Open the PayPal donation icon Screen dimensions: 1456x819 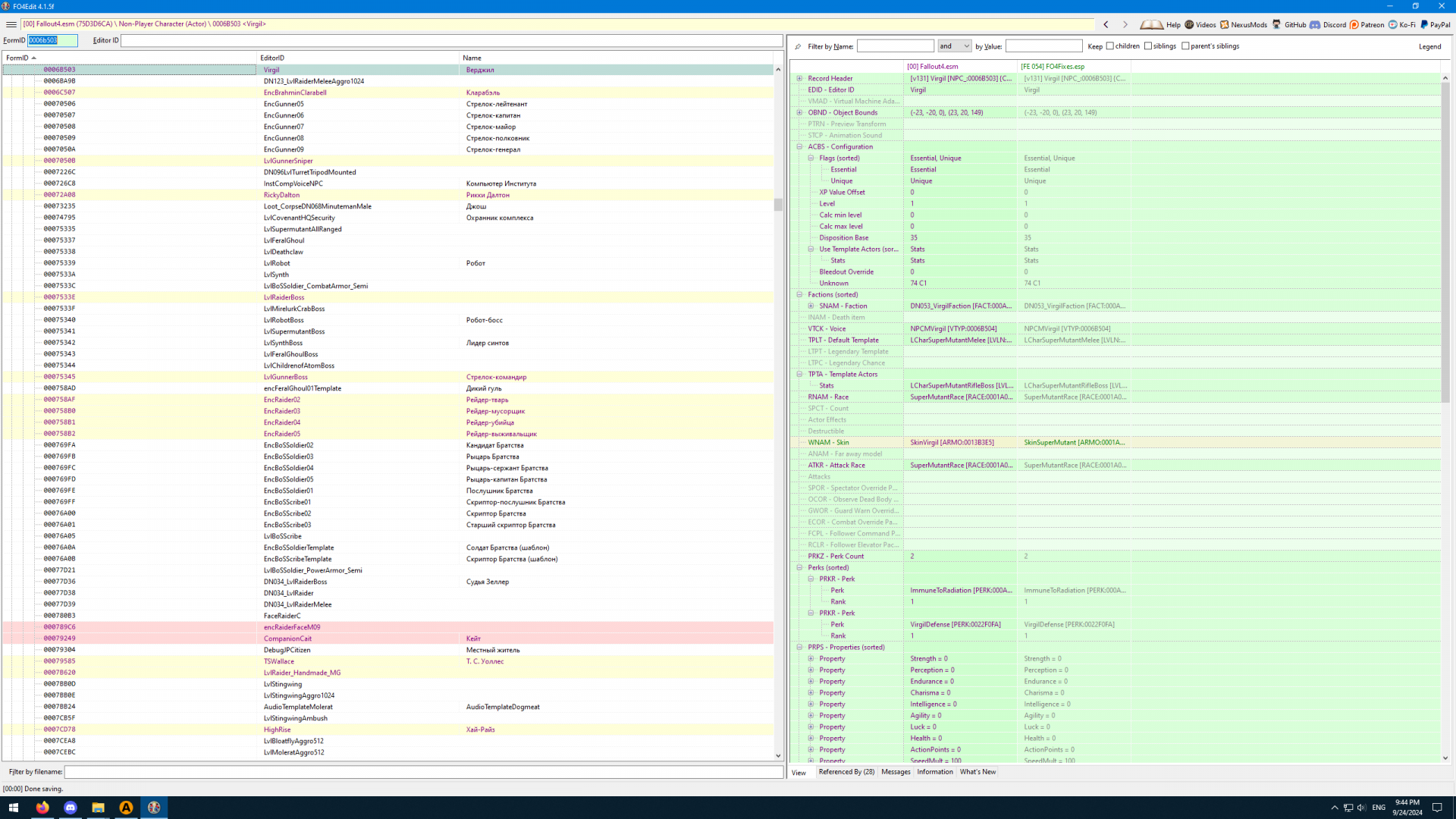coord(1423,24)
